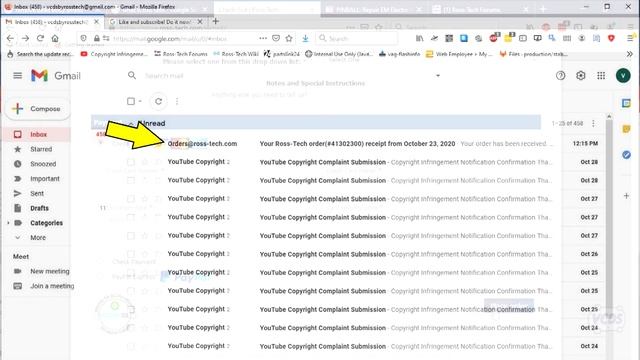
Task: Star the Oct 28 lower YouTube Copyright email
Action: click(x=144, y=180)
